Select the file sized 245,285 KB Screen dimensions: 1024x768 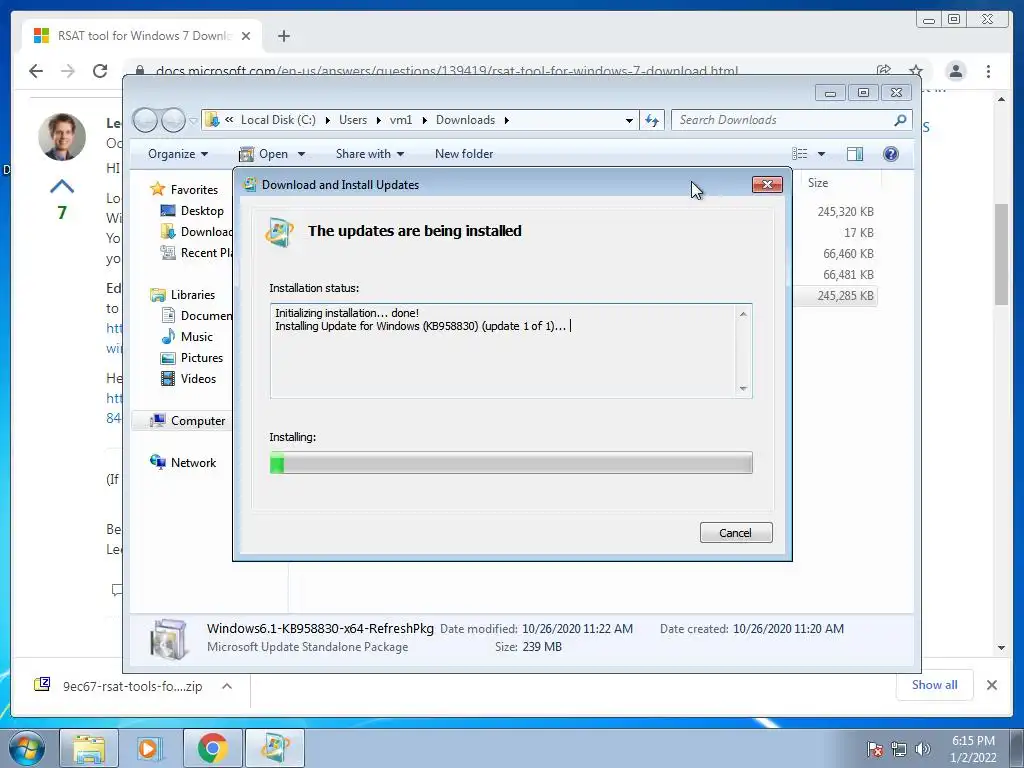(x=845, y=296)
